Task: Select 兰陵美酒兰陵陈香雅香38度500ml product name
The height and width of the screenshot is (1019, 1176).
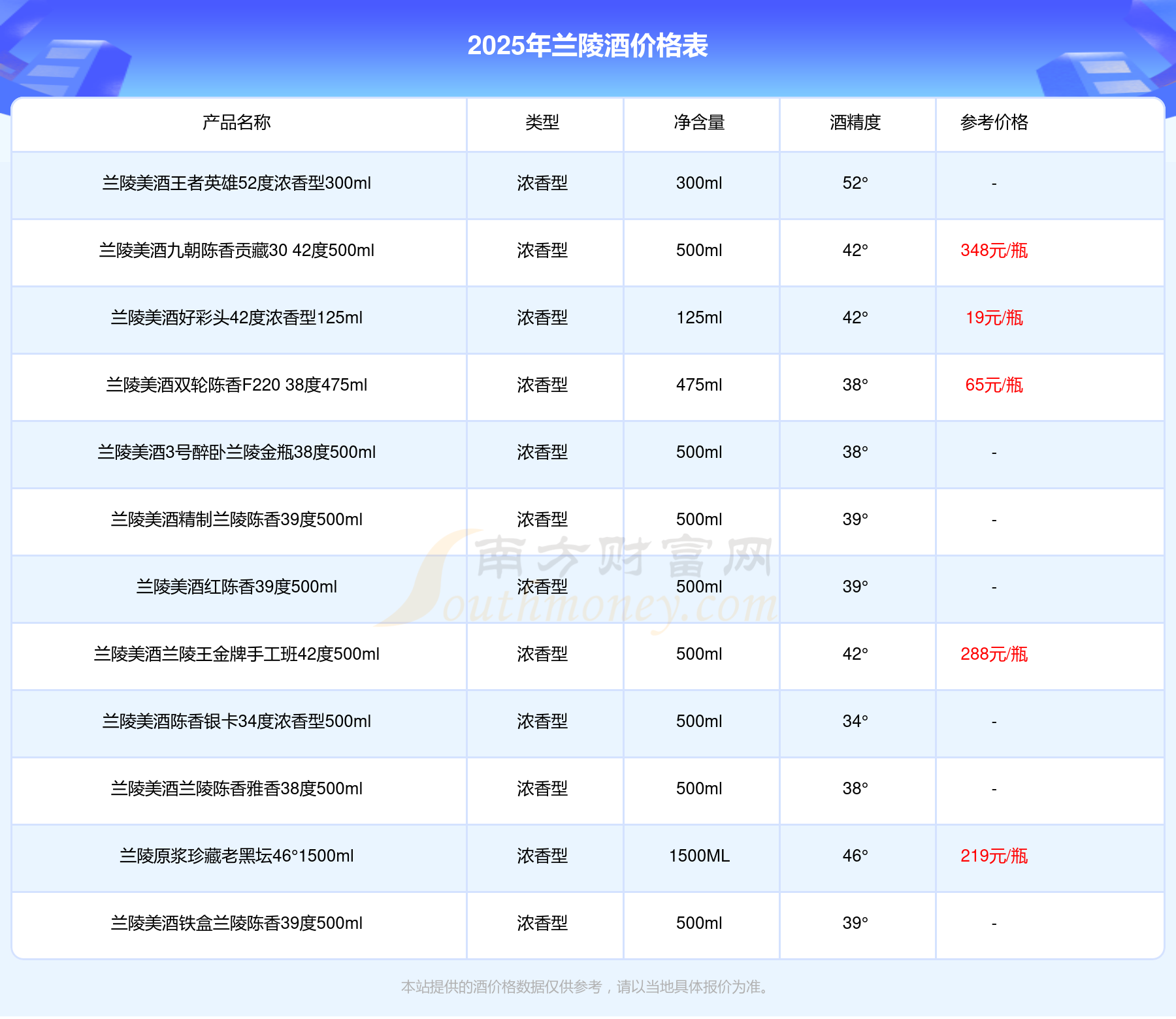Action: [237, 788]
